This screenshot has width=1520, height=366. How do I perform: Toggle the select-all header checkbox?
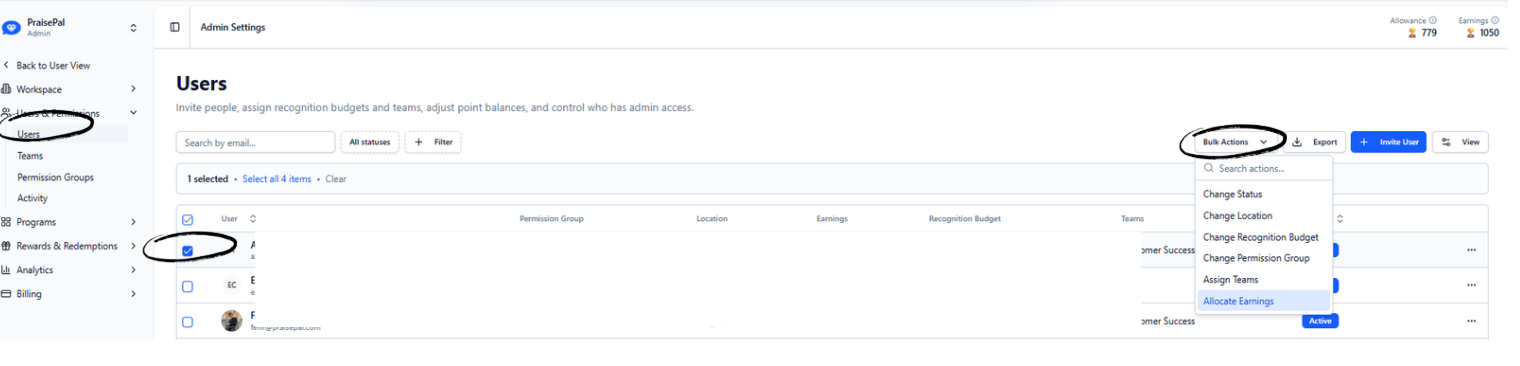(x=187, y=219)
